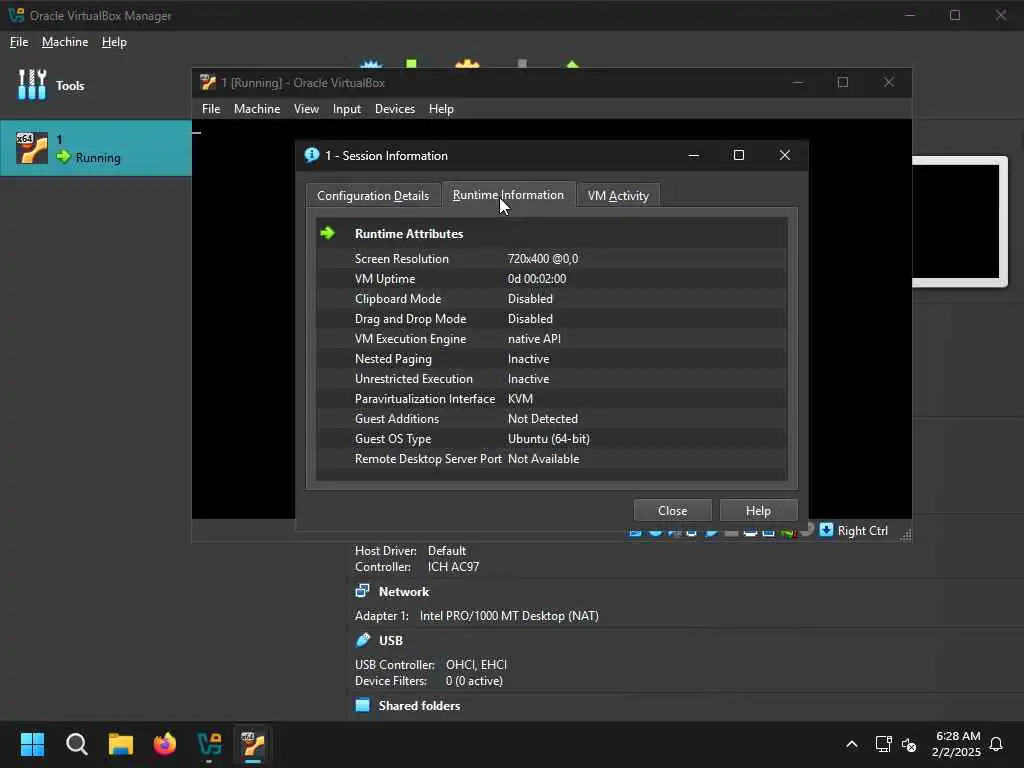The height and width of the screenshot is (768, 1024).
Task: Click the running VM window title icon
Action: (x=208, y=82)
